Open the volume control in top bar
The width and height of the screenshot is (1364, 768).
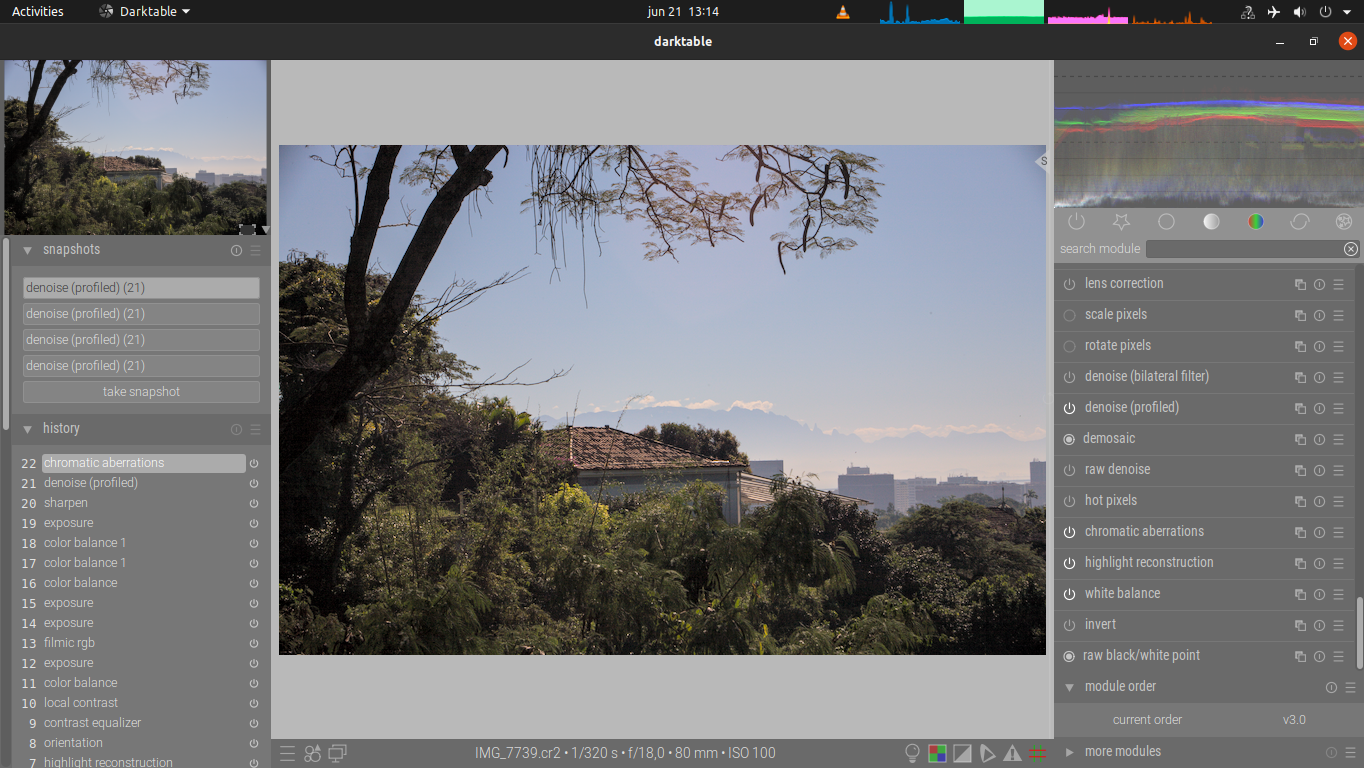pos(1299,12)
